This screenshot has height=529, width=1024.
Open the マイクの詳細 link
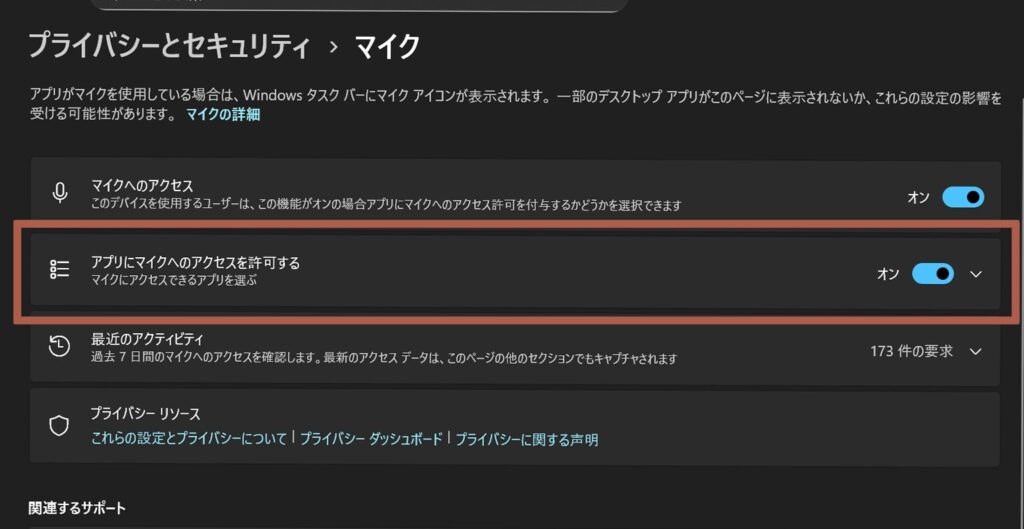223,115
